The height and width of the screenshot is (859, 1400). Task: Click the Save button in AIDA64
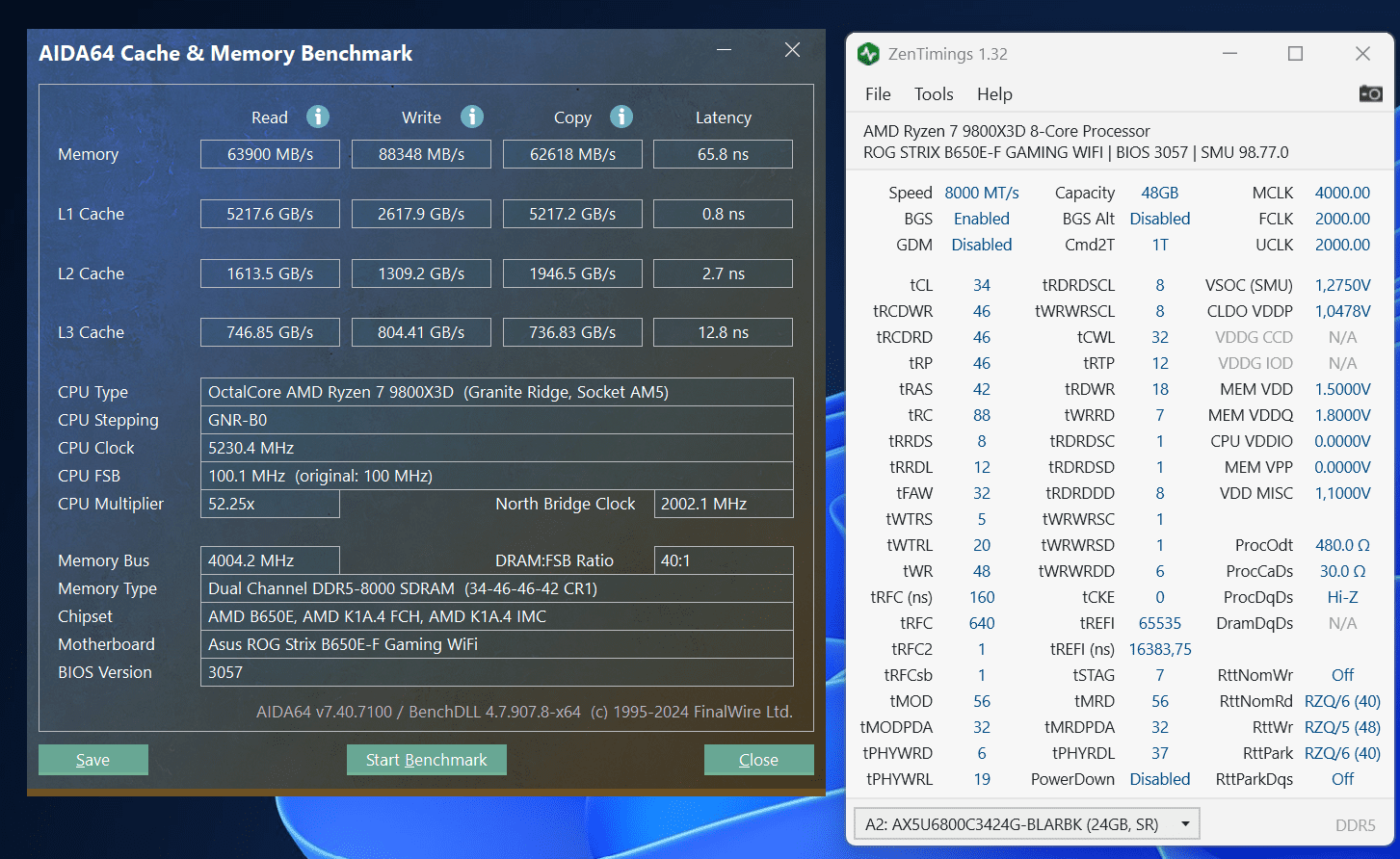[93, 760]
